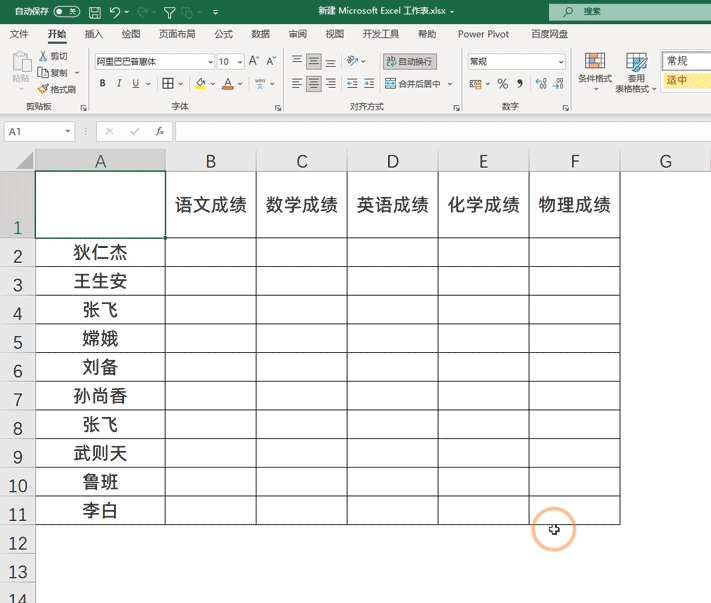Switch to the 页面布局 tab
711x603 pixels.
(177, 34)
